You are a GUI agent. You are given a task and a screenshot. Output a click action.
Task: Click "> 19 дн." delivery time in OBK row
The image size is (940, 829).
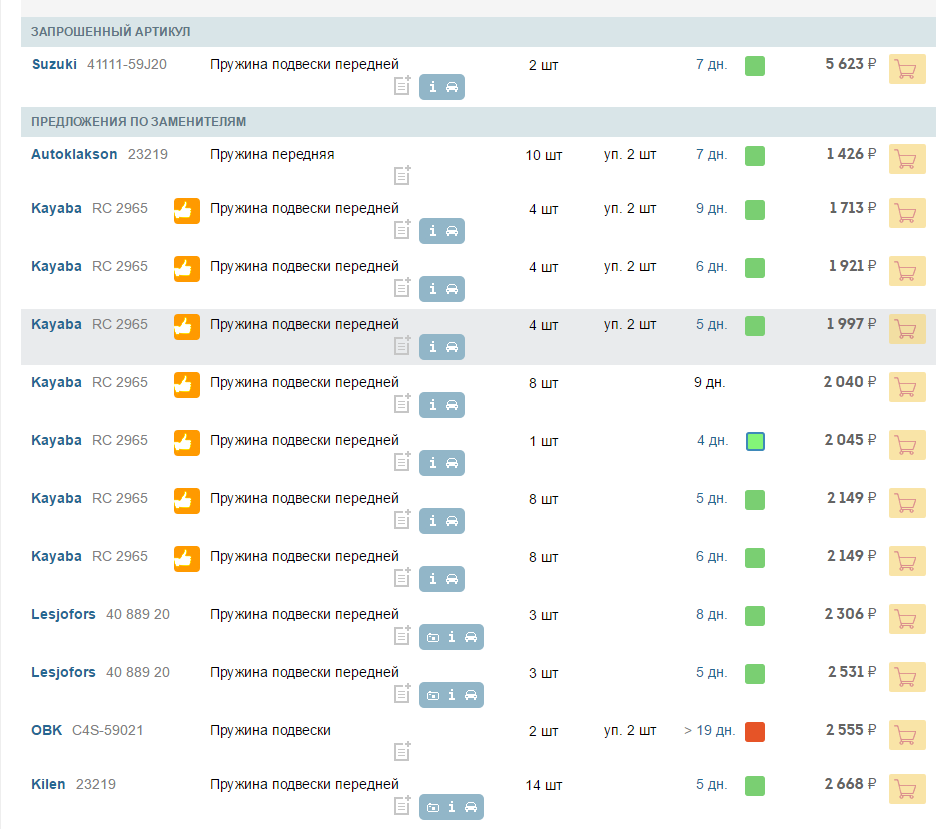tap(709, 731)
